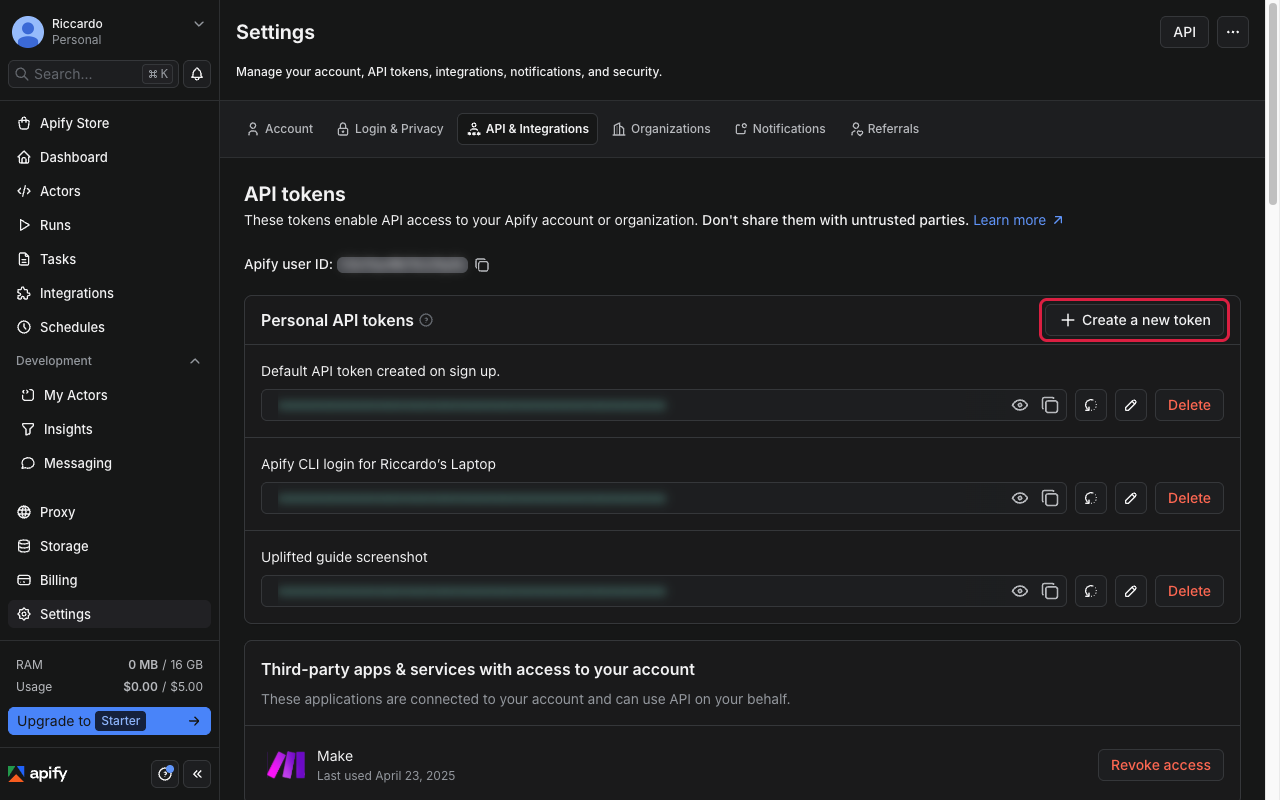Collapse the sidebar with double-chevron button
1280x800 pixels.
coord(197,774)
